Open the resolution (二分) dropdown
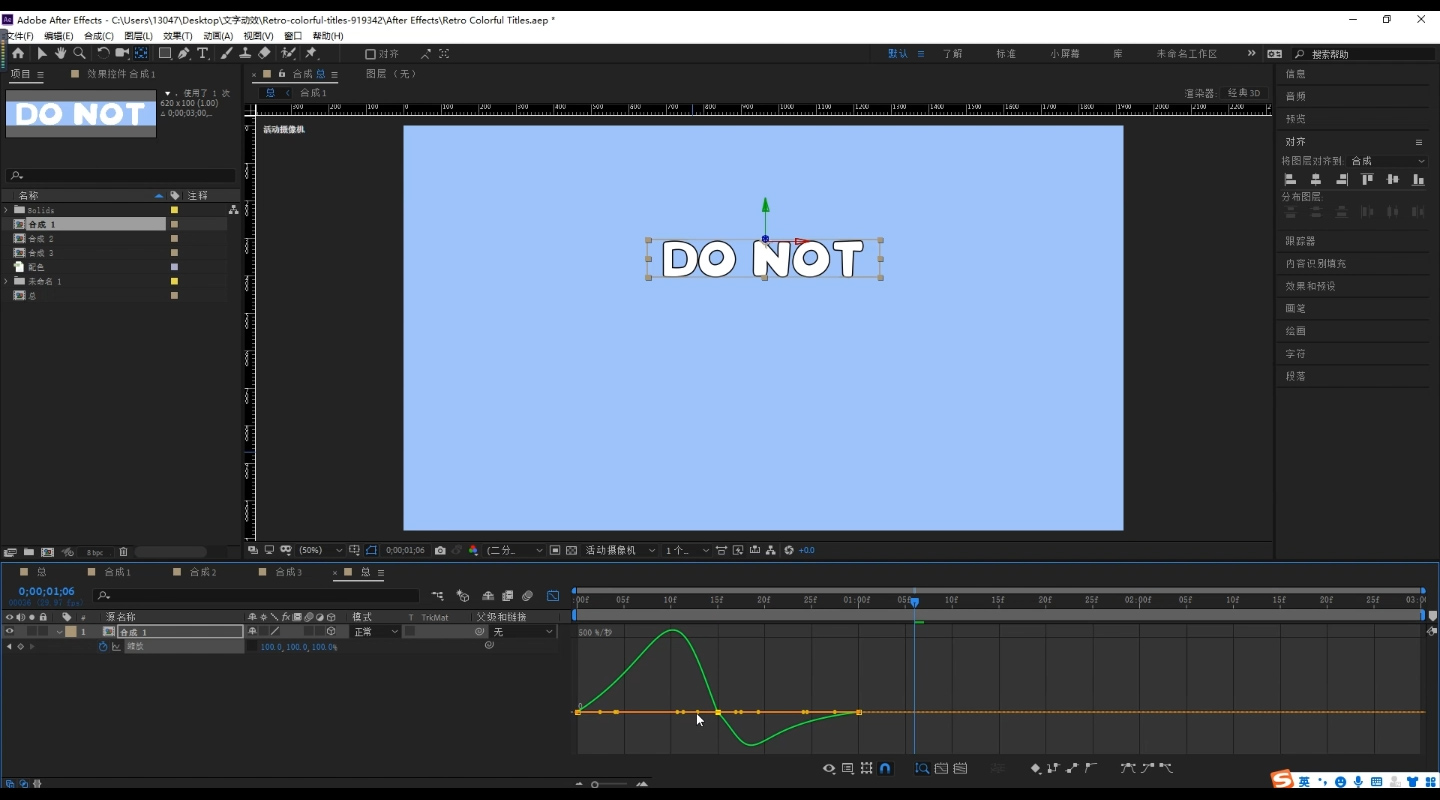This screenshot has height=800, width=1440. click(x=515, y=550)
